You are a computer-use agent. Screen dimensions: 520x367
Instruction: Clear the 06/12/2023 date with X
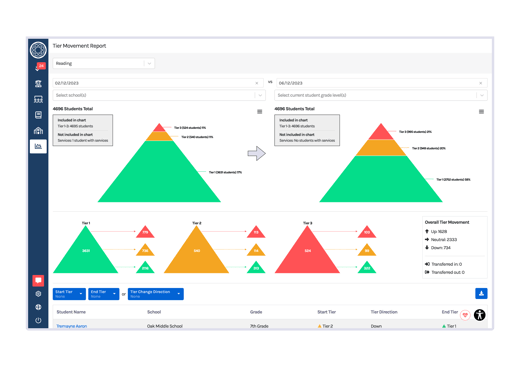point(480,83)
